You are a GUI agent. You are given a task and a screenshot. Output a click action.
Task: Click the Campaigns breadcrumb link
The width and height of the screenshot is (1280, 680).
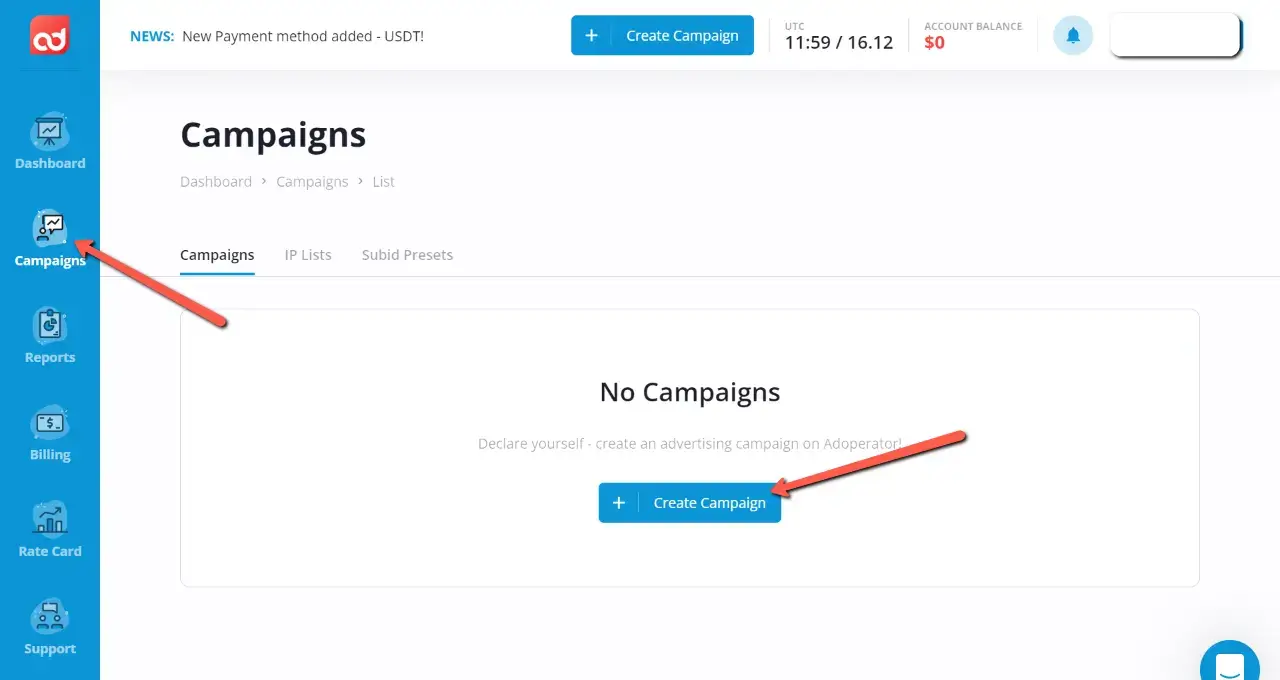[x=312, y=182]
